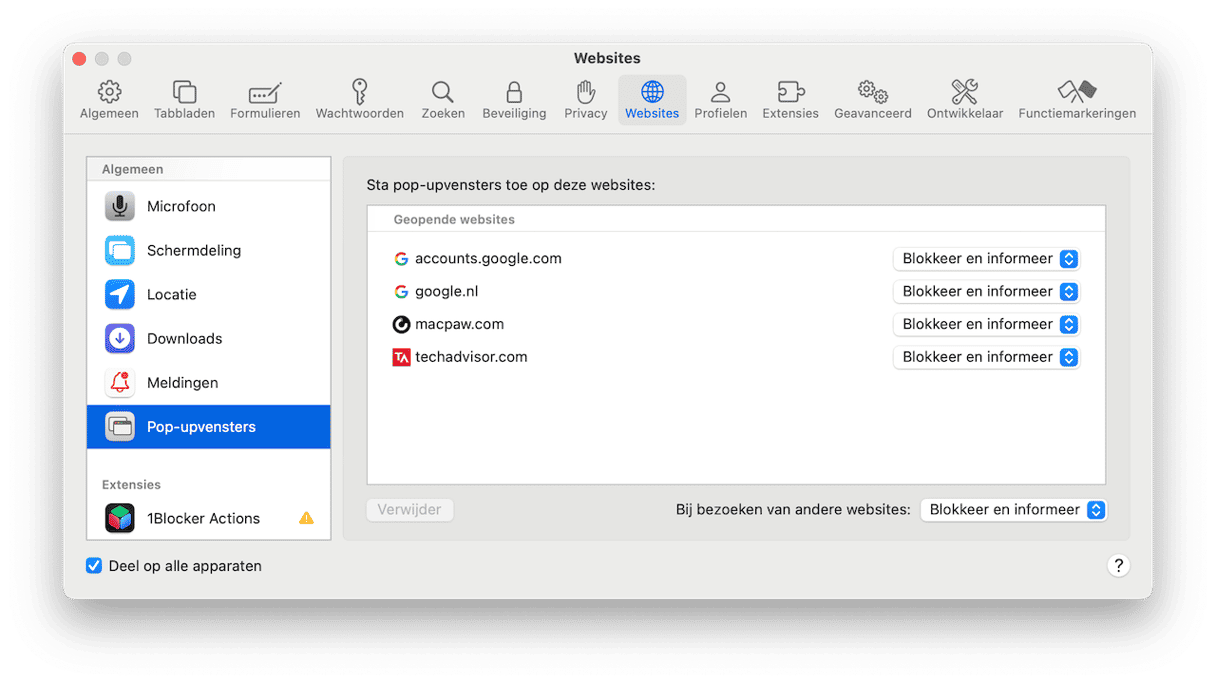Open the Tabbladen preferences pane

point(184,100)
